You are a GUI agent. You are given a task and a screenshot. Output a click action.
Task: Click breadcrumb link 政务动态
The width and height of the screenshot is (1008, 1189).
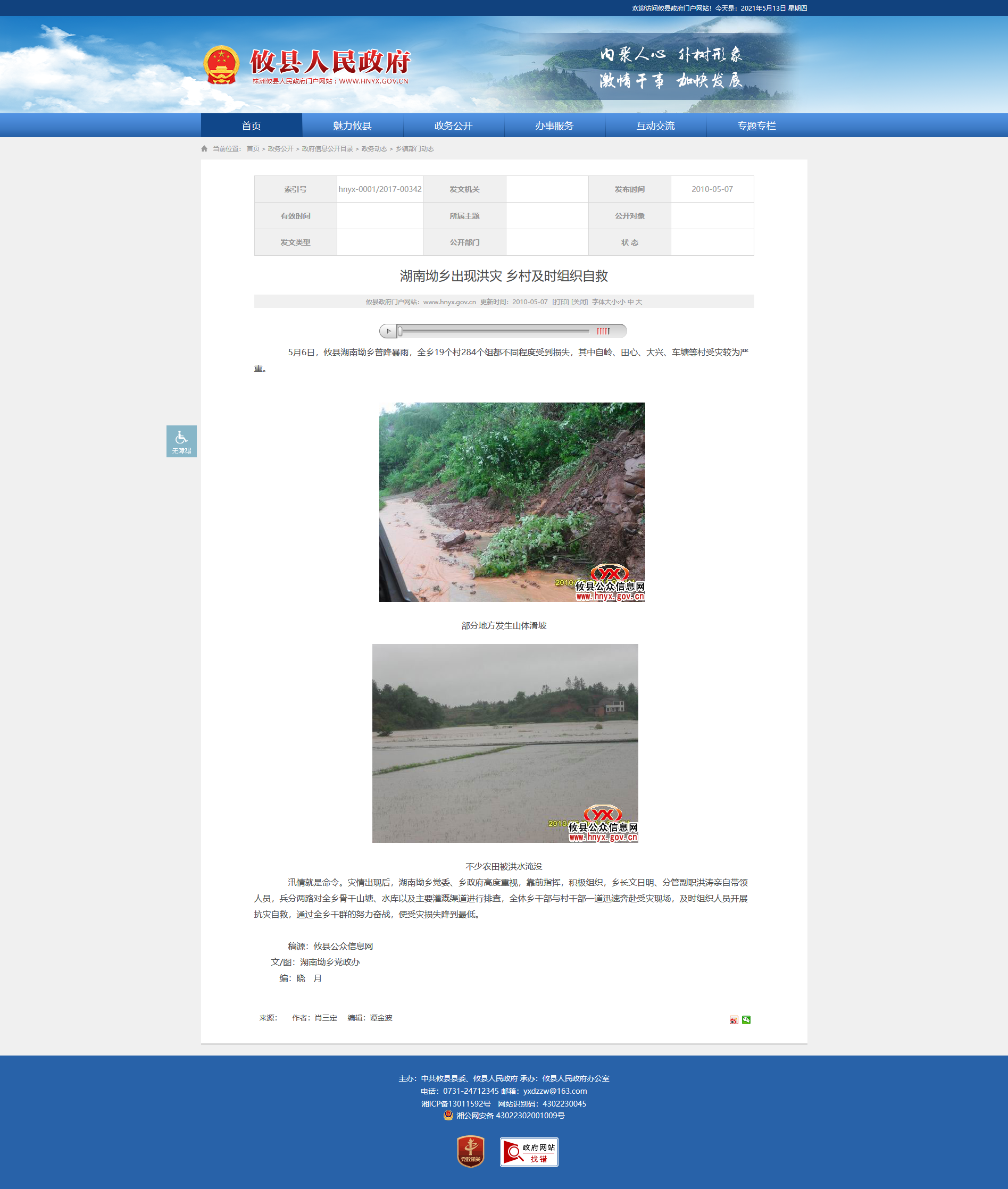tap(374, 148)
